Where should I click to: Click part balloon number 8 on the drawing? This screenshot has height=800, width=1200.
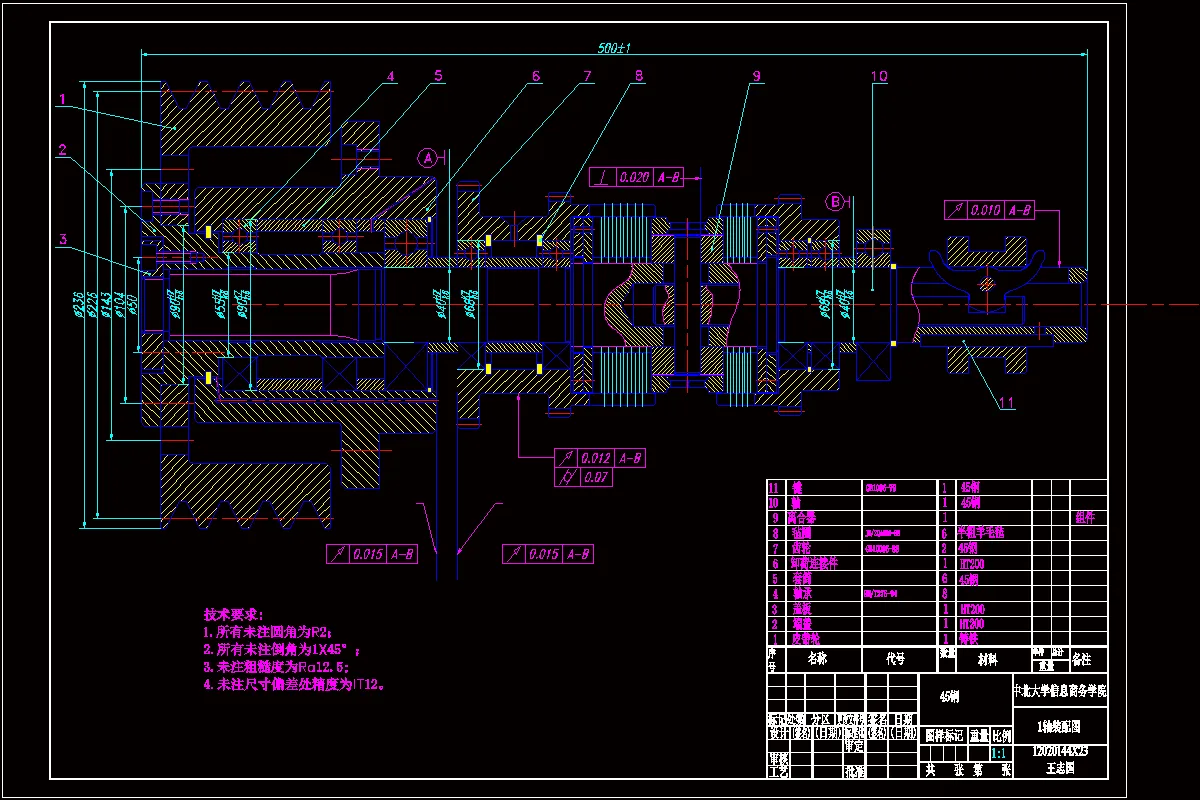[638, 75]
